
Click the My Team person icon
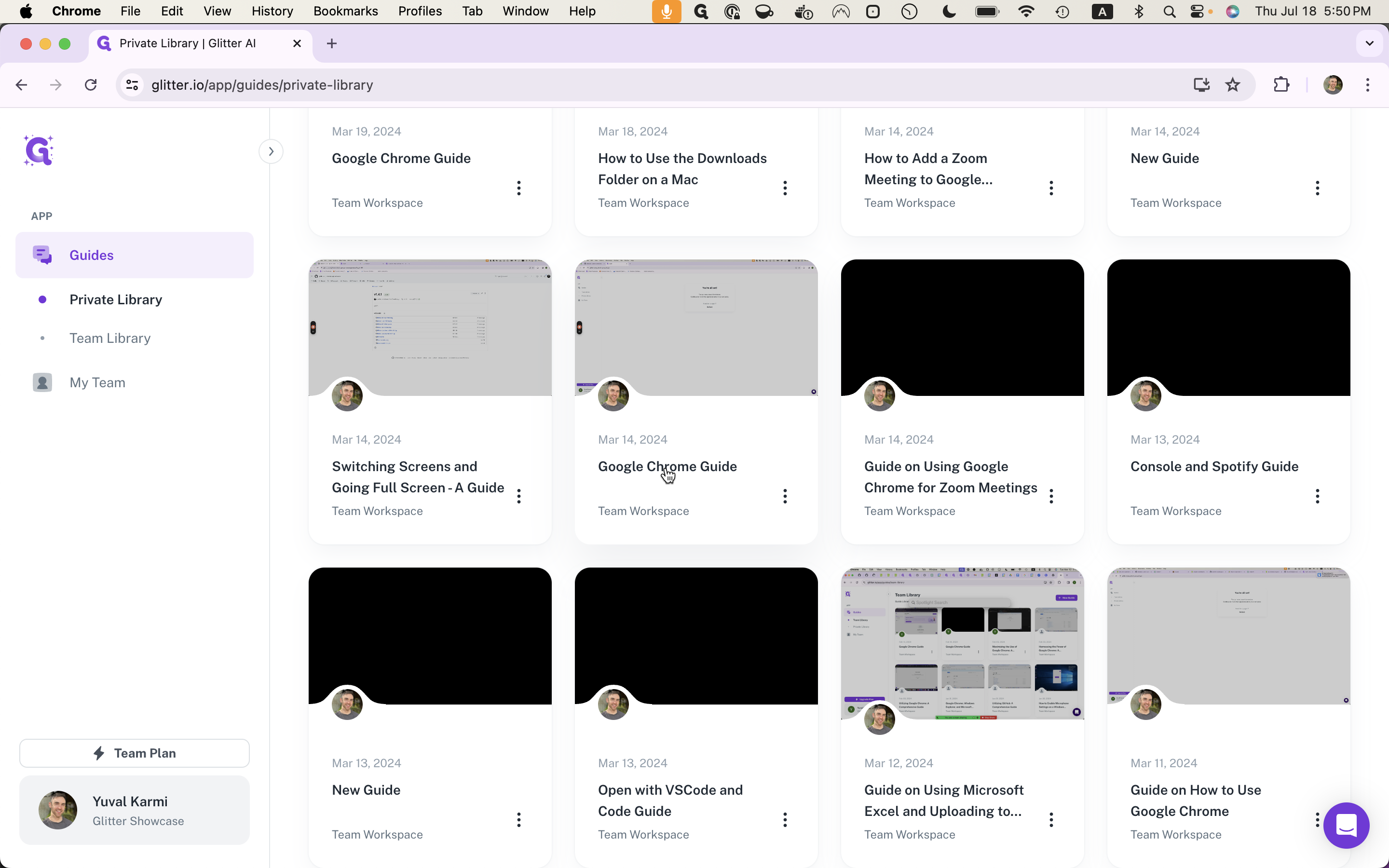pos(42,382)
